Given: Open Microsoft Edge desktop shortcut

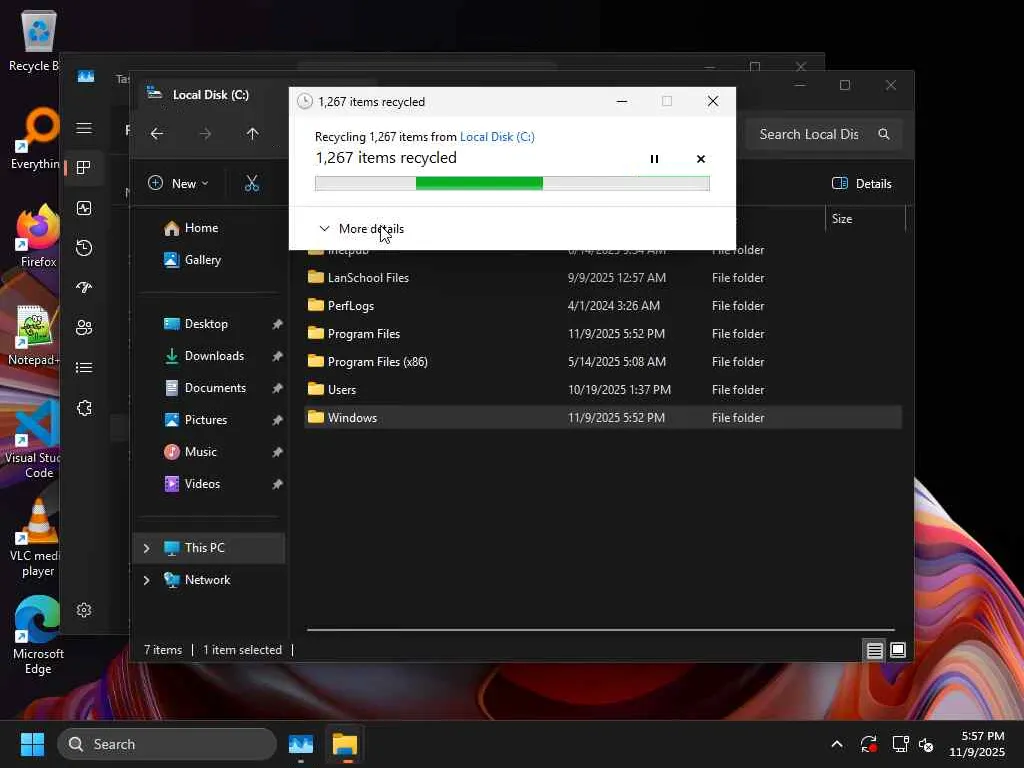Looking at the screenshot, I should tap(37, 636).
